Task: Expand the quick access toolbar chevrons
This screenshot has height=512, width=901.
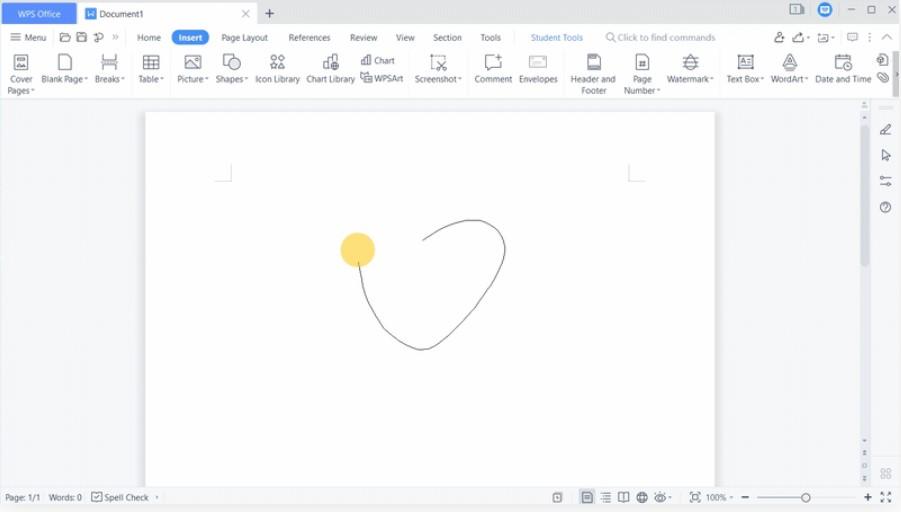Action: click(x=115, y=37)
